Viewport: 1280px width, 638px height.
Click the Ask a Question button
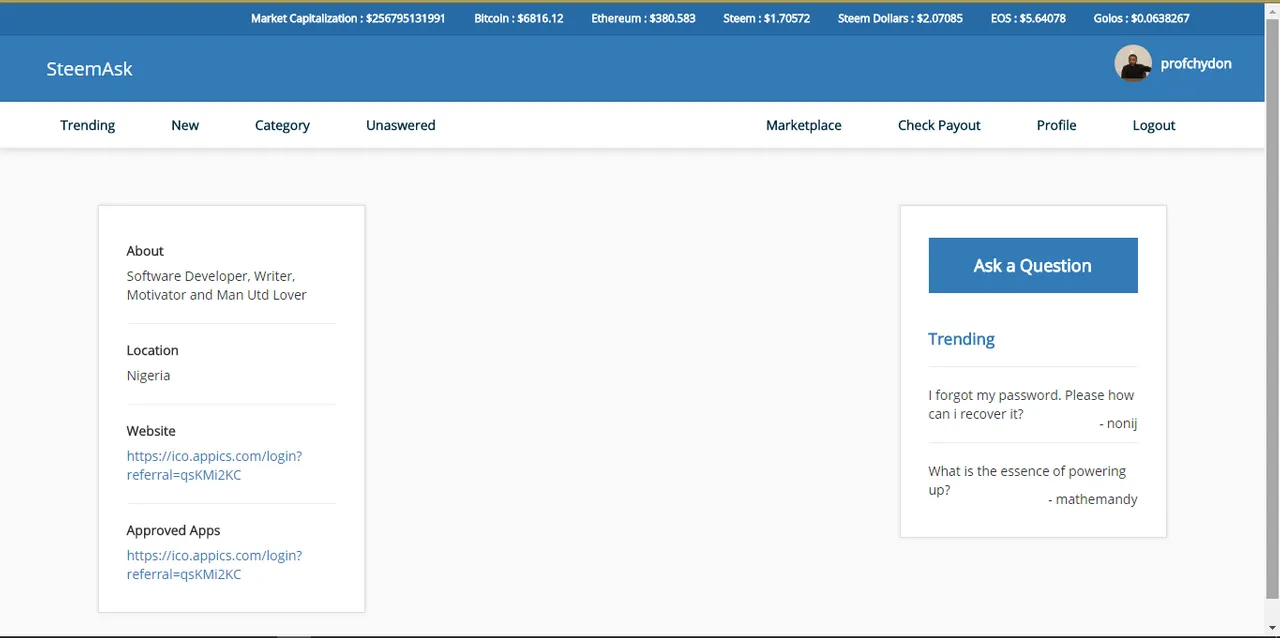click(1033, 265)
